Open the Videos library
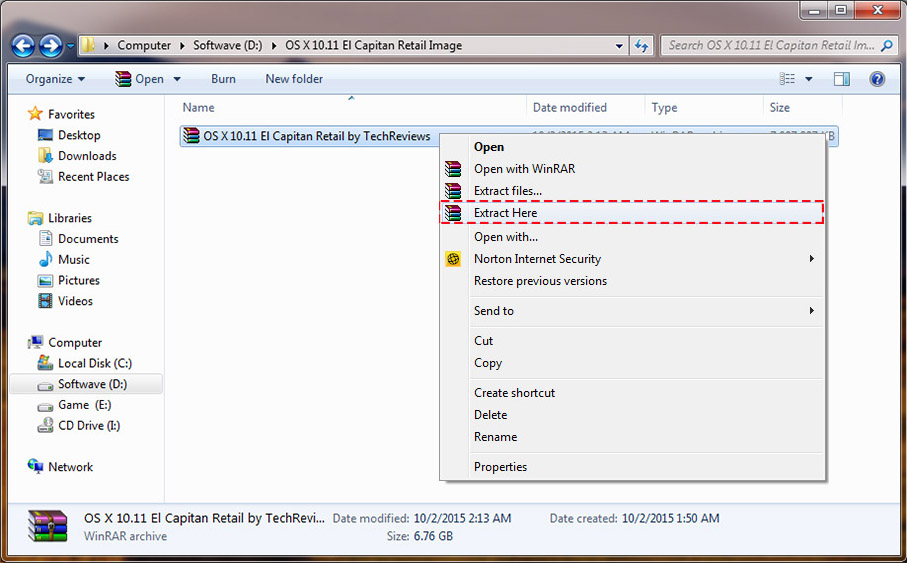The image size is (907, 563). [75, 301]
